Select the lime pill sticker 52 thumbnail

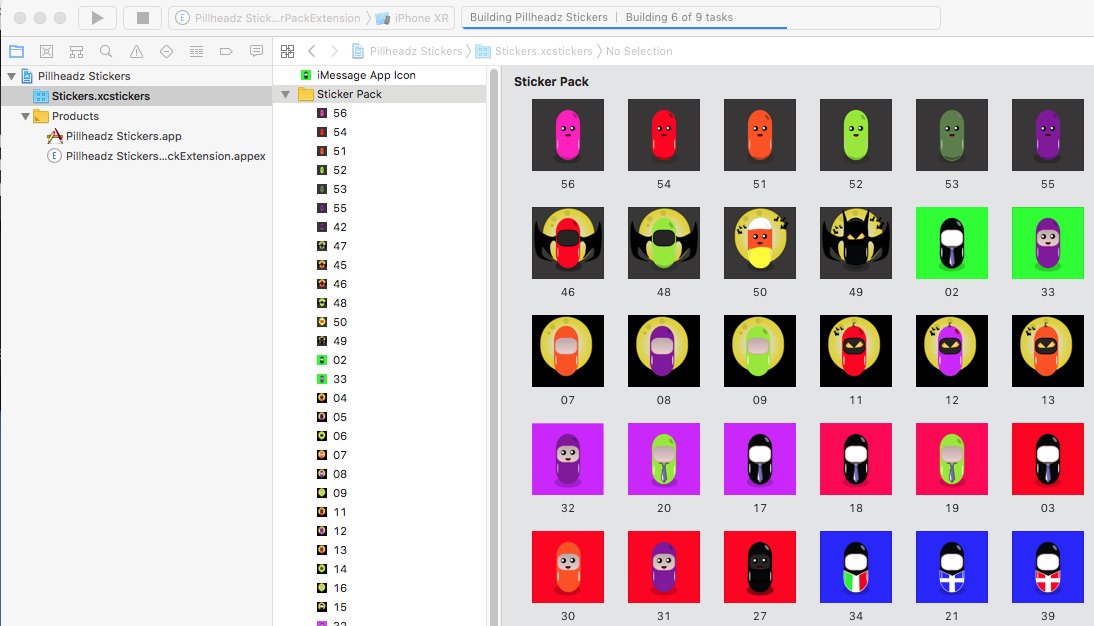(x=855, y=135)
